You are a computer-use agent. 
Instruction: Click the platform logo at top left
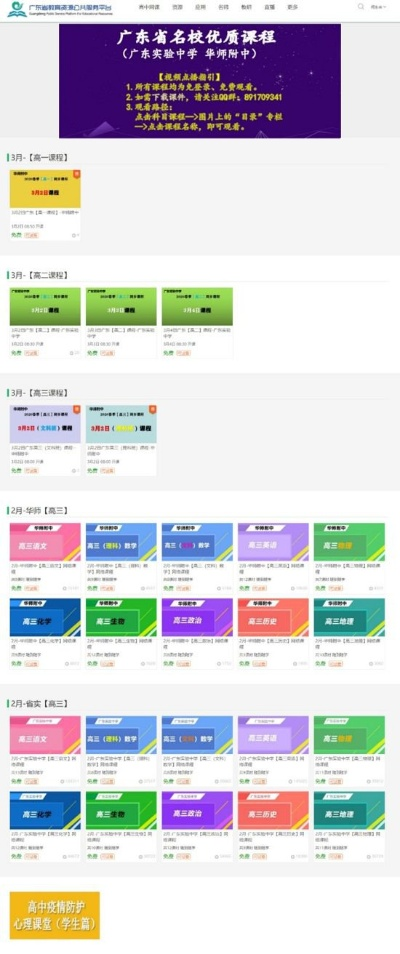[x=61, y=9]
